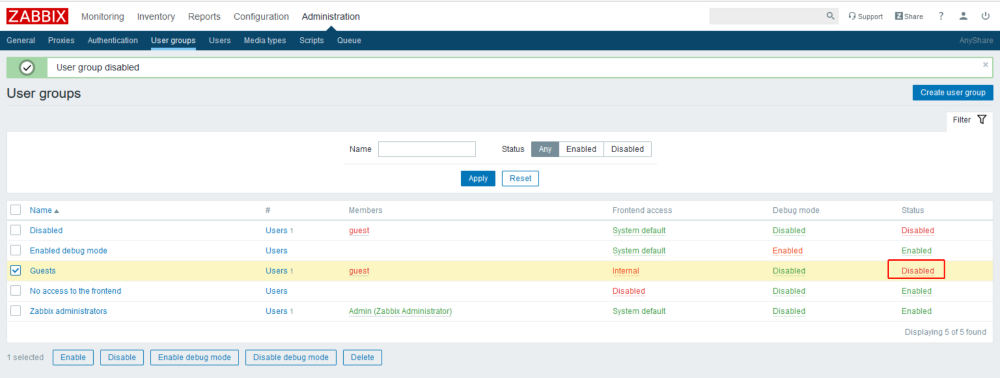The width and height of the screenshot is (1000, 378).
Task: Open No access to the frontend group
Action: point(75,291)
